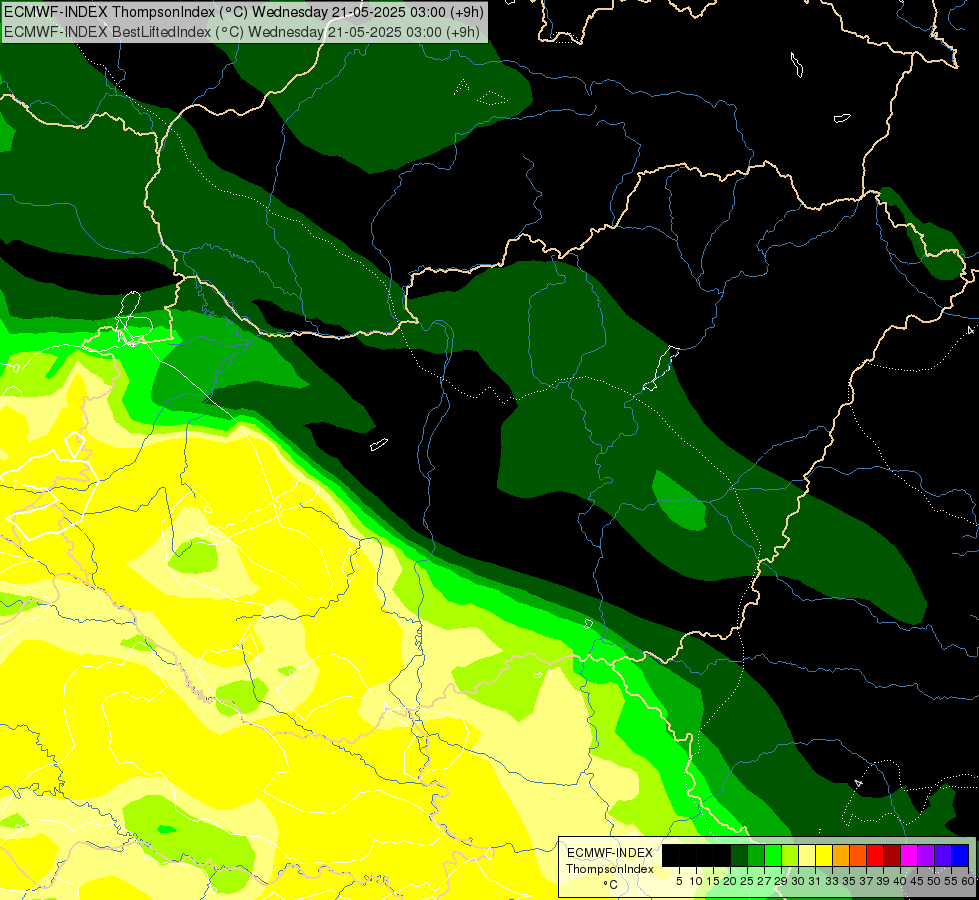Image resolution: width=979 pixels, height=900 pixels.
Task: Choose the orange 33–35 legend swatch
Action: (840, 855)
